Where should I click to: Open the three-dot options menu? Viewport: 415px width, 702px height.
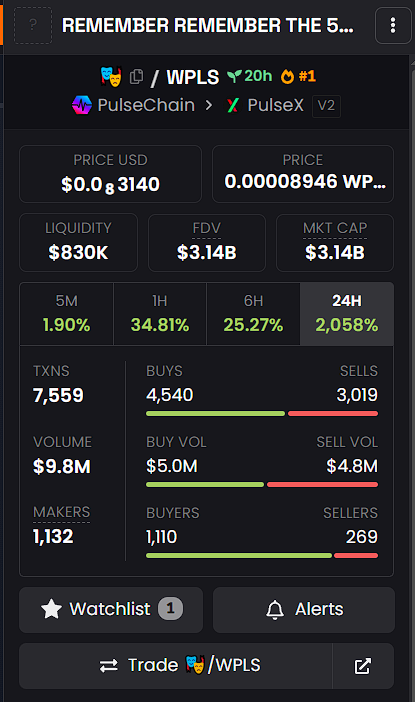click(393, 25)
